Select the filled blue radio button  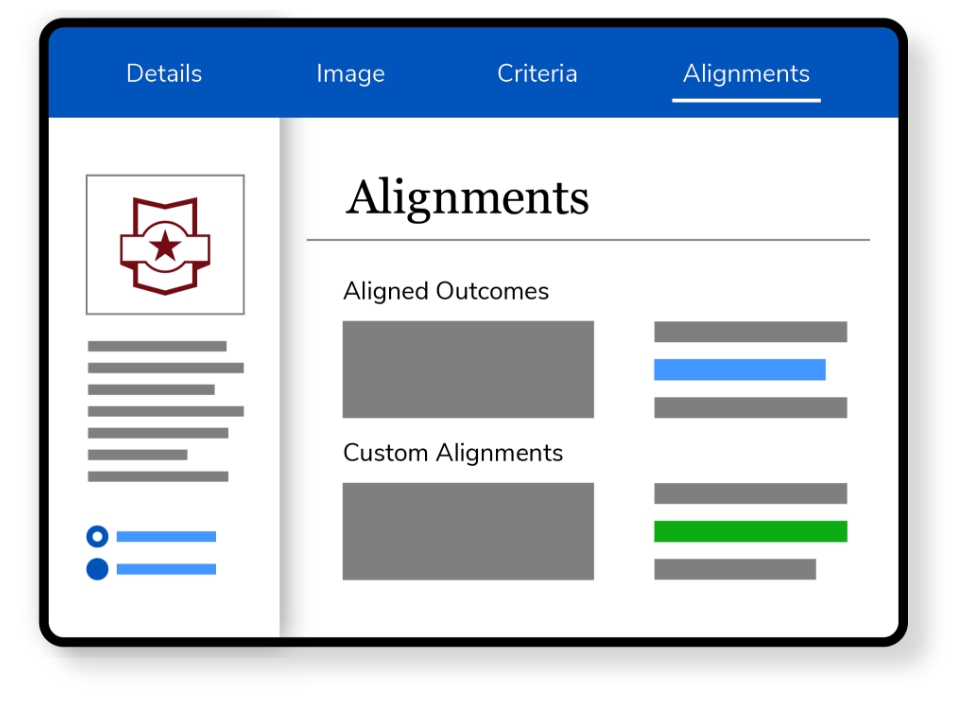pyautogui.click(x=97, y=569)
